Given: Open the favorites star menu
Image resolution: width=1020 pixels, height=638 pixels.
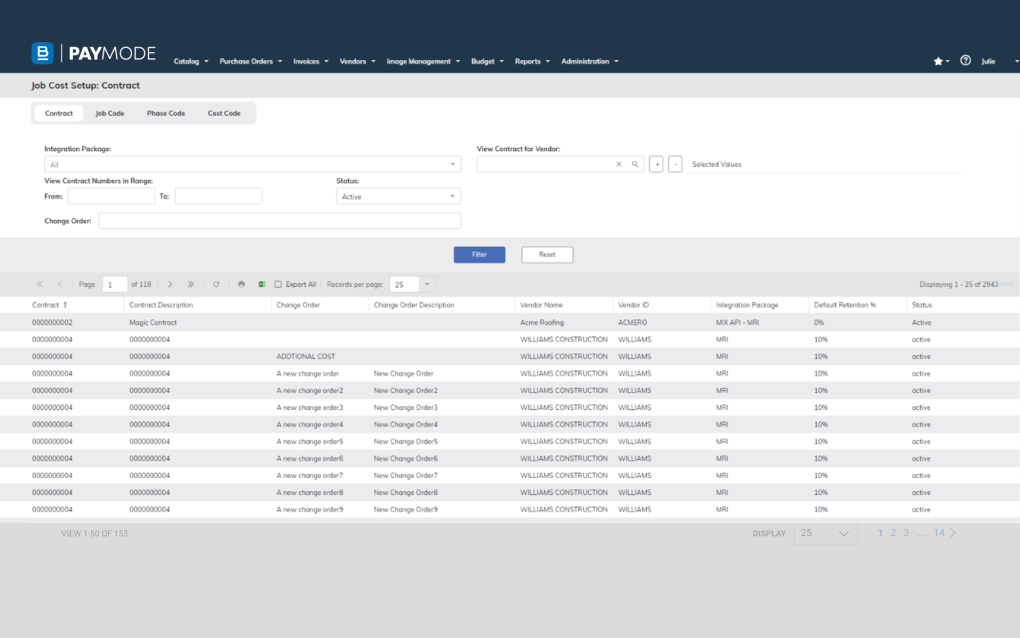Looking at the screenshot, I should tap(940, 61).
